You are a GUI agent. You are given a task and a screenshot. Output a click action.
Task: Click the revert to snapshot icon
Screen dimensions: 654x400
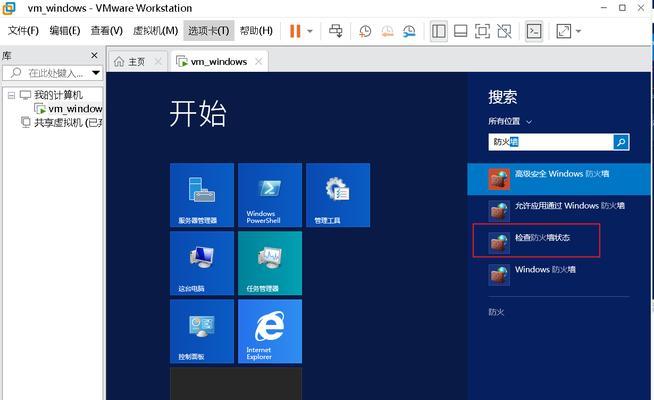(387, 31)
